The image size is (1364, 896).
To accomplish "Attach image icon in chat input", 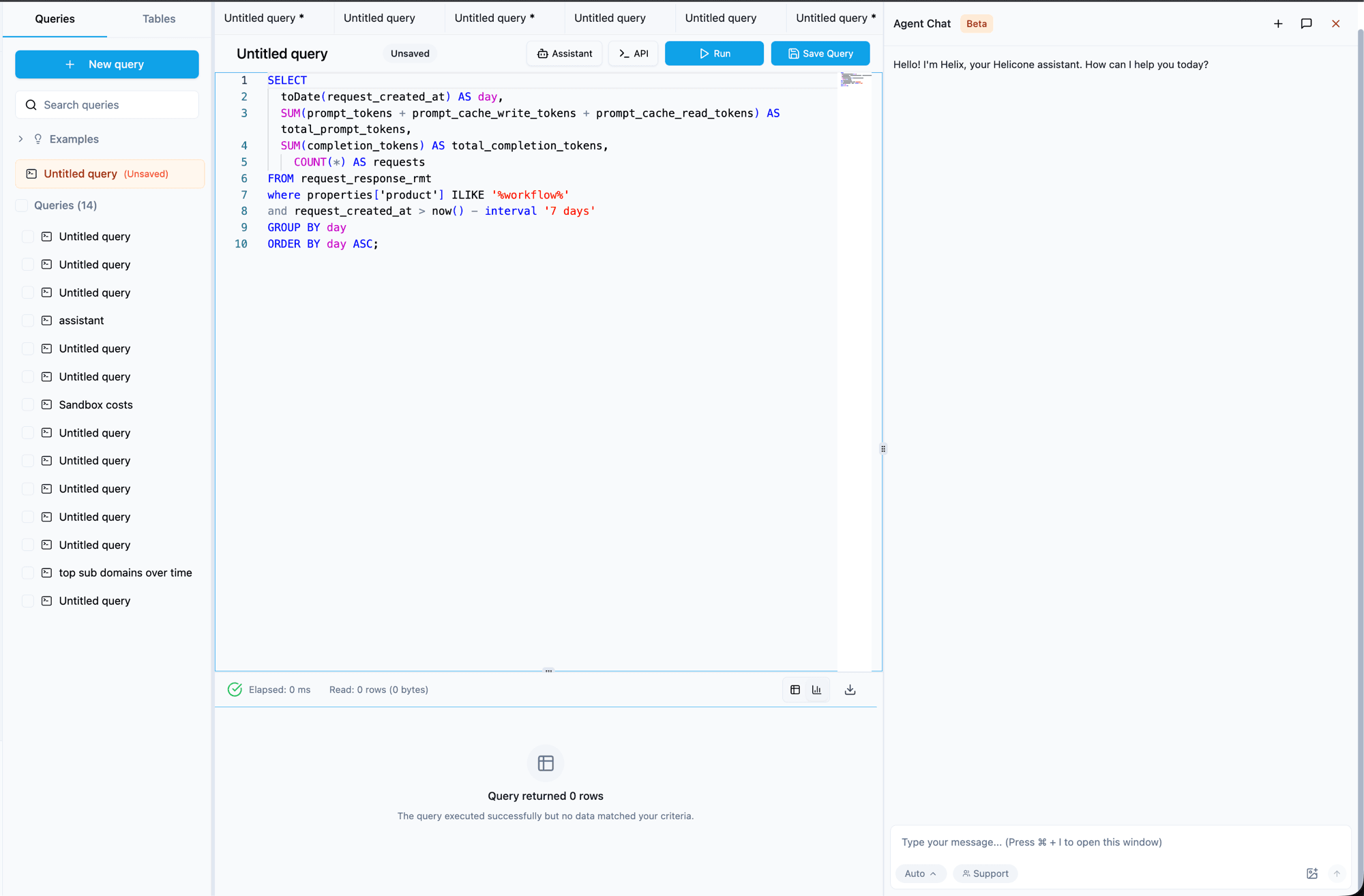I will point(1312,873).
